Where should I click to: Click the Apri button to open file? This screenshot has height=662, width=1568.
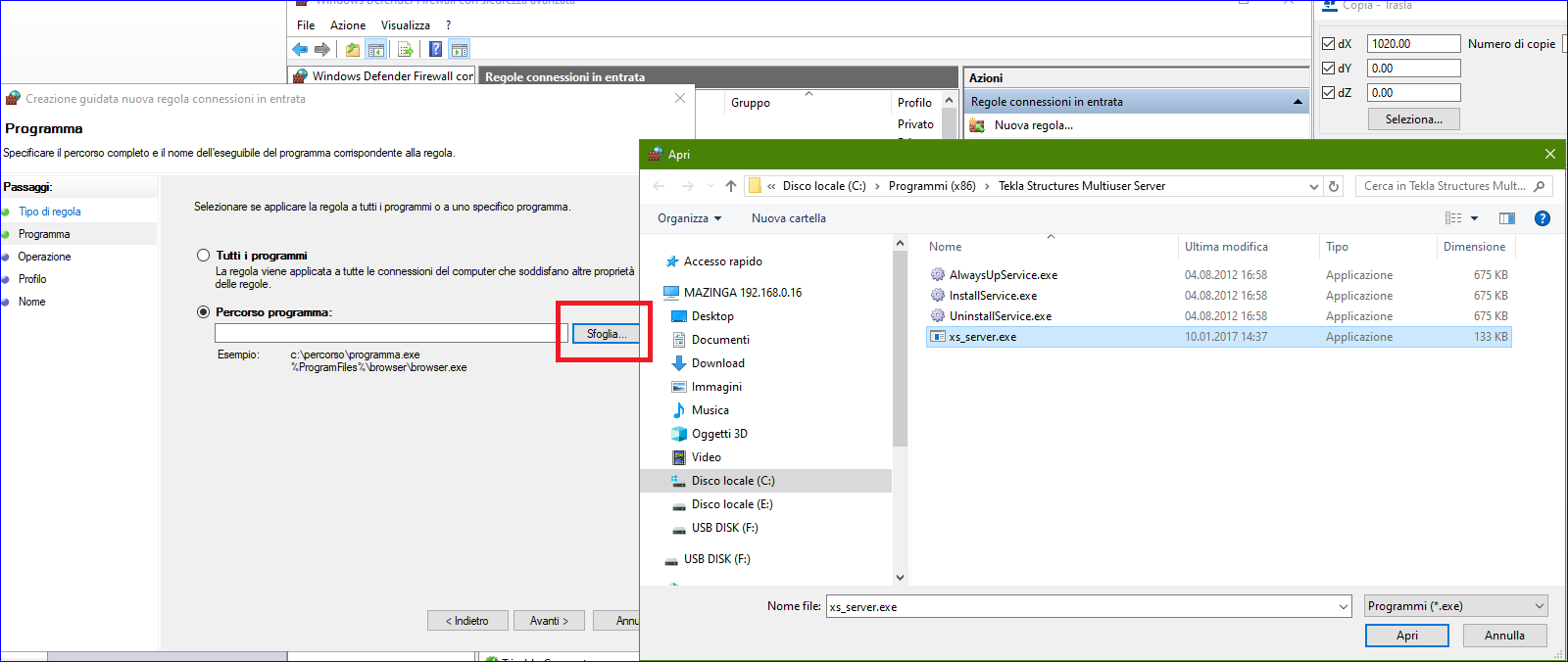click(1406, 636)
